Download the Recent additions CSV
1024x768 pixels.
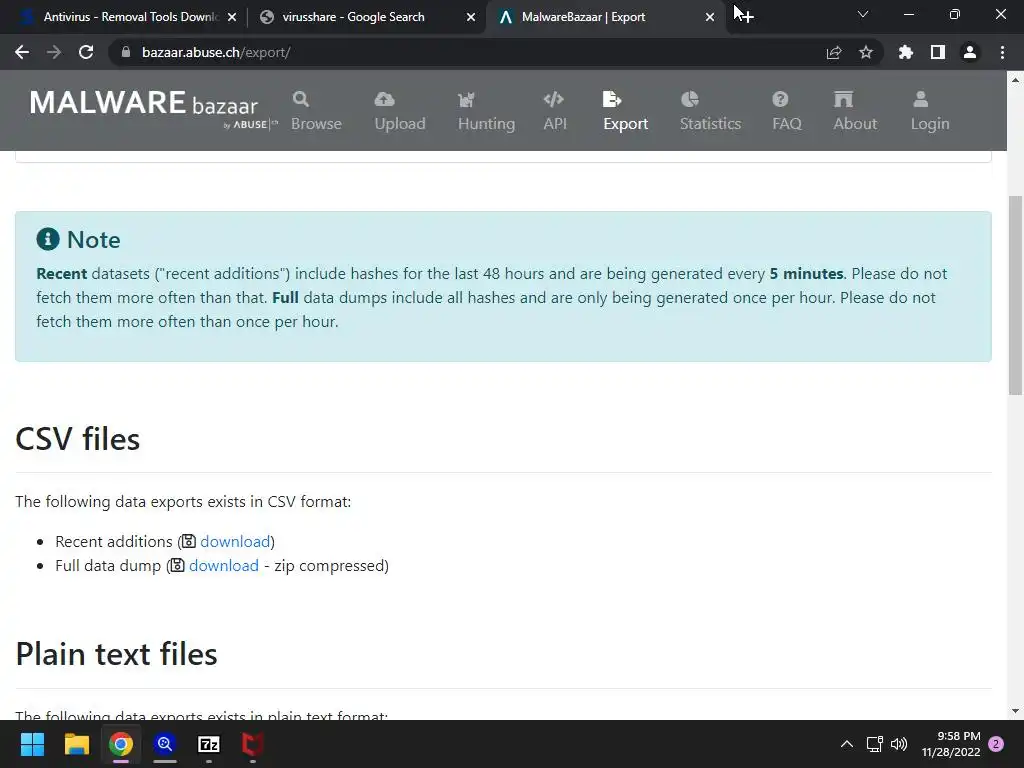235,541
